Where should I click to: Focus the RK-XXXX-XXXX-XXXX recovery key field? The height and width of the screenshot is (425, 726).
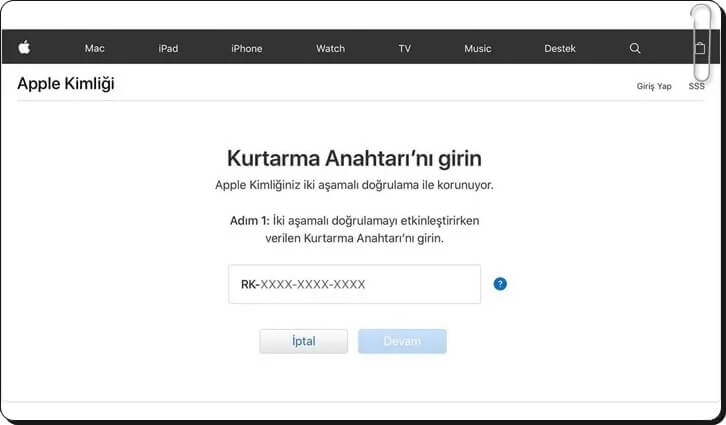click(x=355, y=284)
